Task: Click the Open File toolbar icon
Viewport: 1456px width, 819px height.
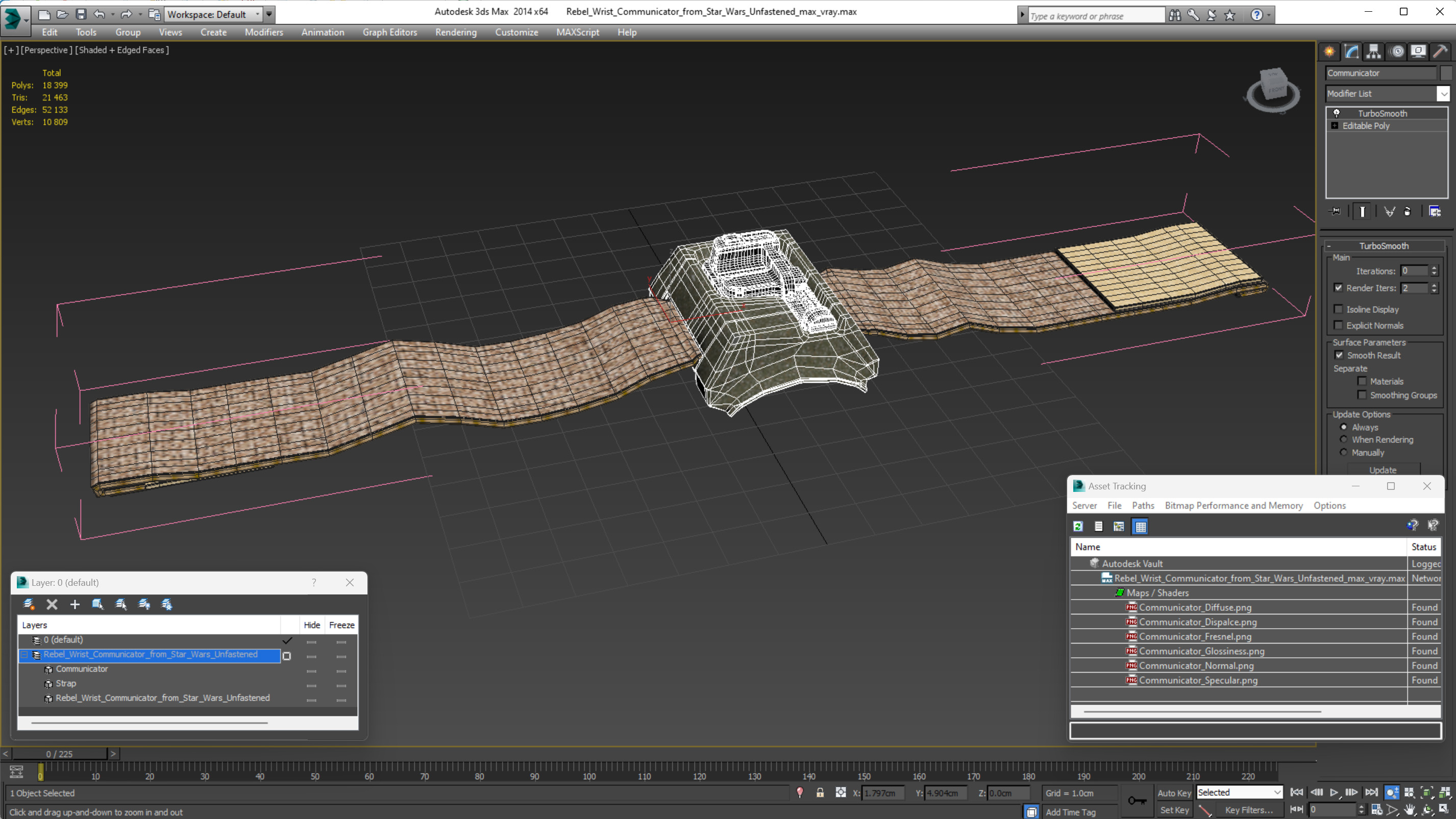Action: click(x=63, y=14)
